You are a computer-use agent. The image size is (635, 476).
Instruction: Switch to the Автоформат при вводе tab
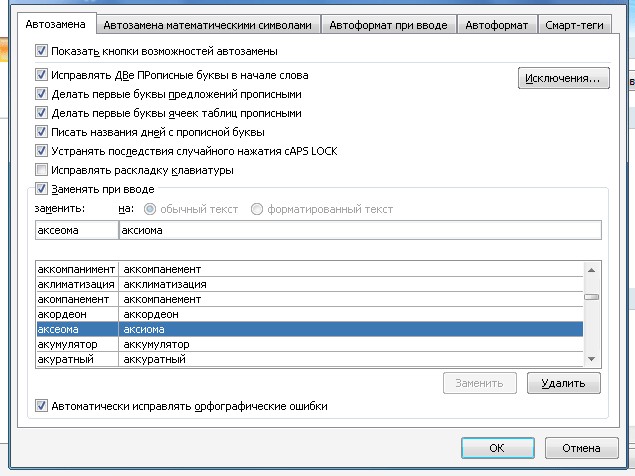pos(389,25)
